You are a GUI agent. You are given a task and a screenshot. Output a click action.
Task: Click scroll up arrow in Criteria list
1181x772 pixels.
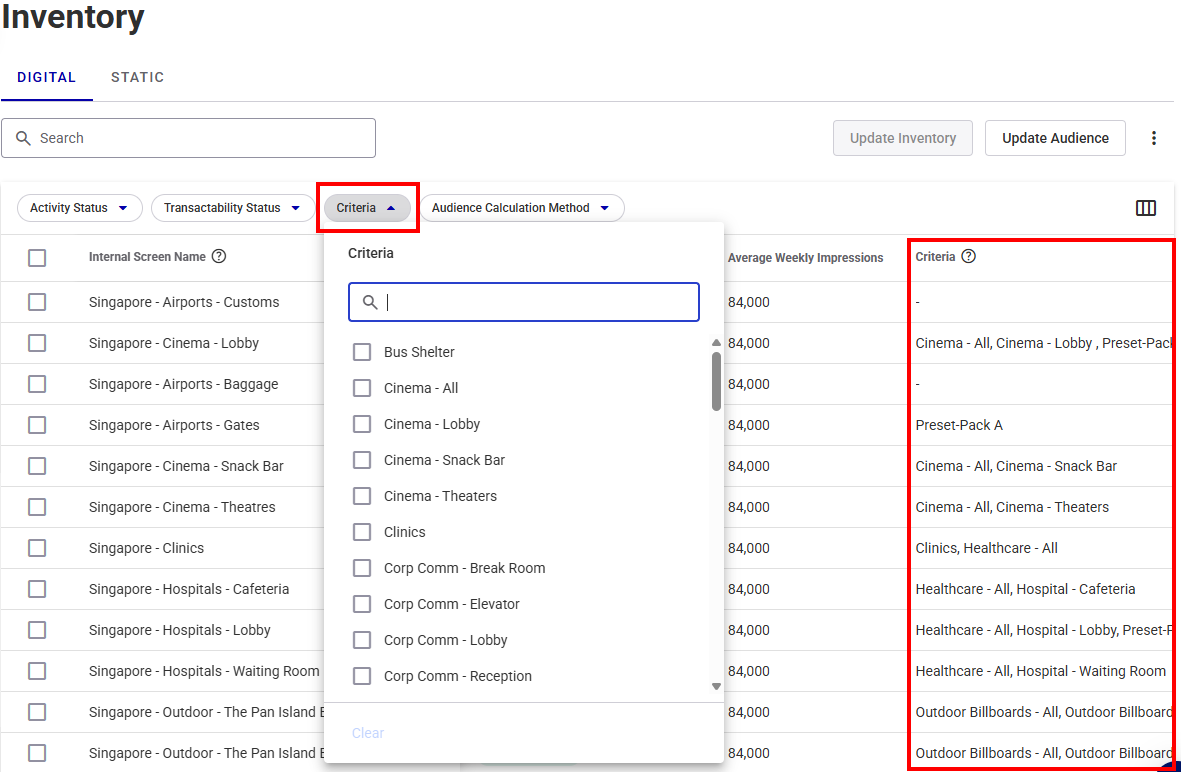[716, 343]
